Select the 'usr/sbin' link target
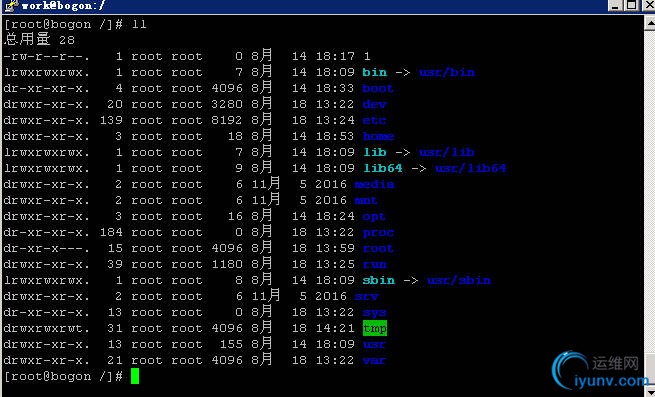The image size is (655, 397). pyautogui.click(x=459, y=280)
